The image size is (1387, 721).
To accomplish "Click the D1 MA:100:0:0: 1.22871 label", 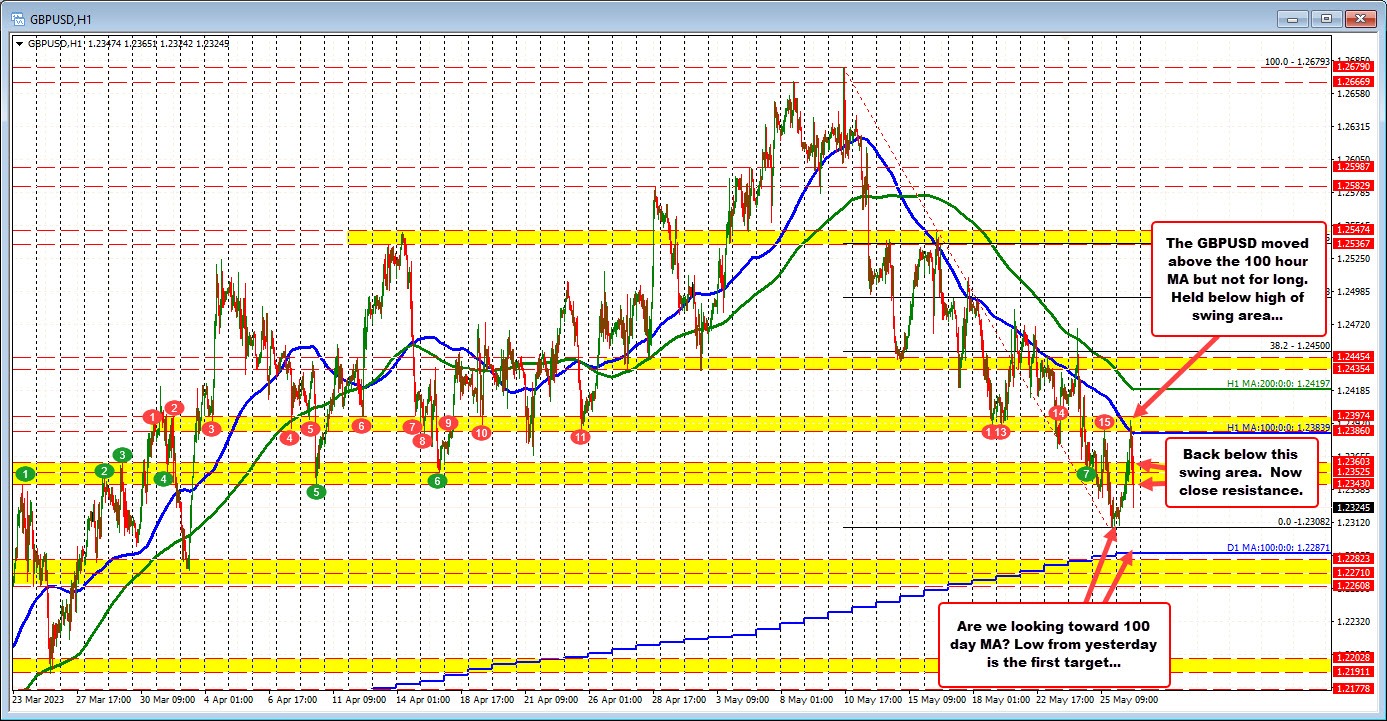I will (x=1279, y=548).
